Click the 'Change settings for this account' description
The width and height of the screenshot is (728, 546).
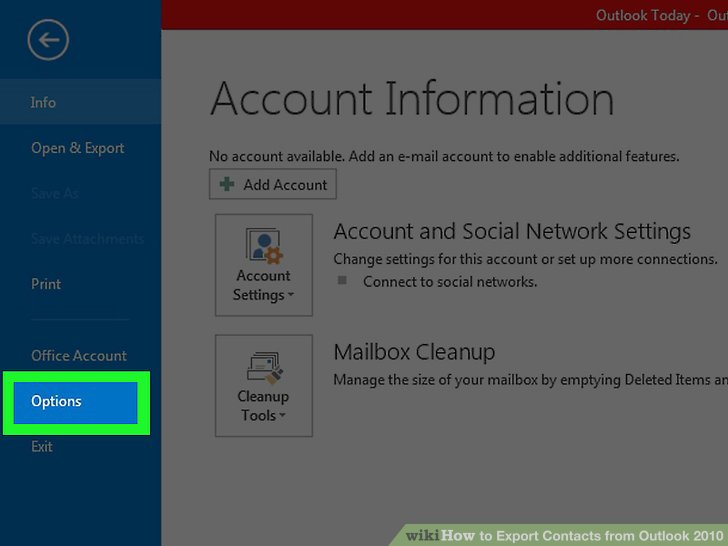[x=525, y=259]
